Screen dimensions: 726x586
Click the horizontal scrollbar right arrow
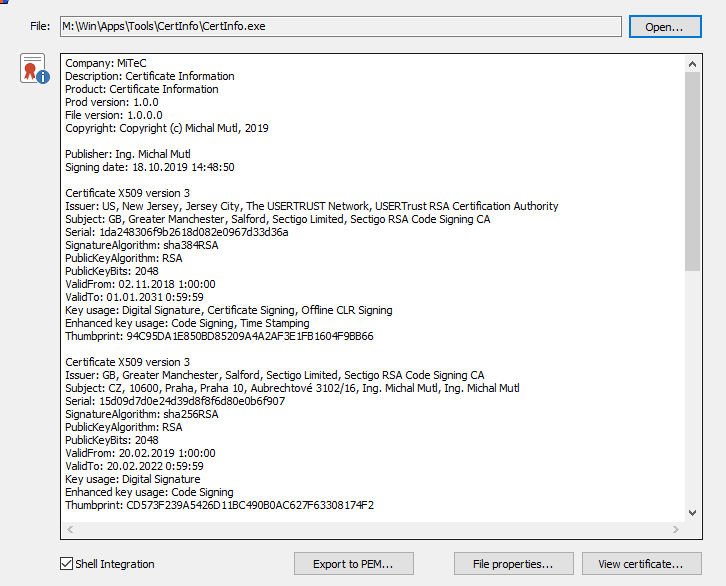click(676, 529)
